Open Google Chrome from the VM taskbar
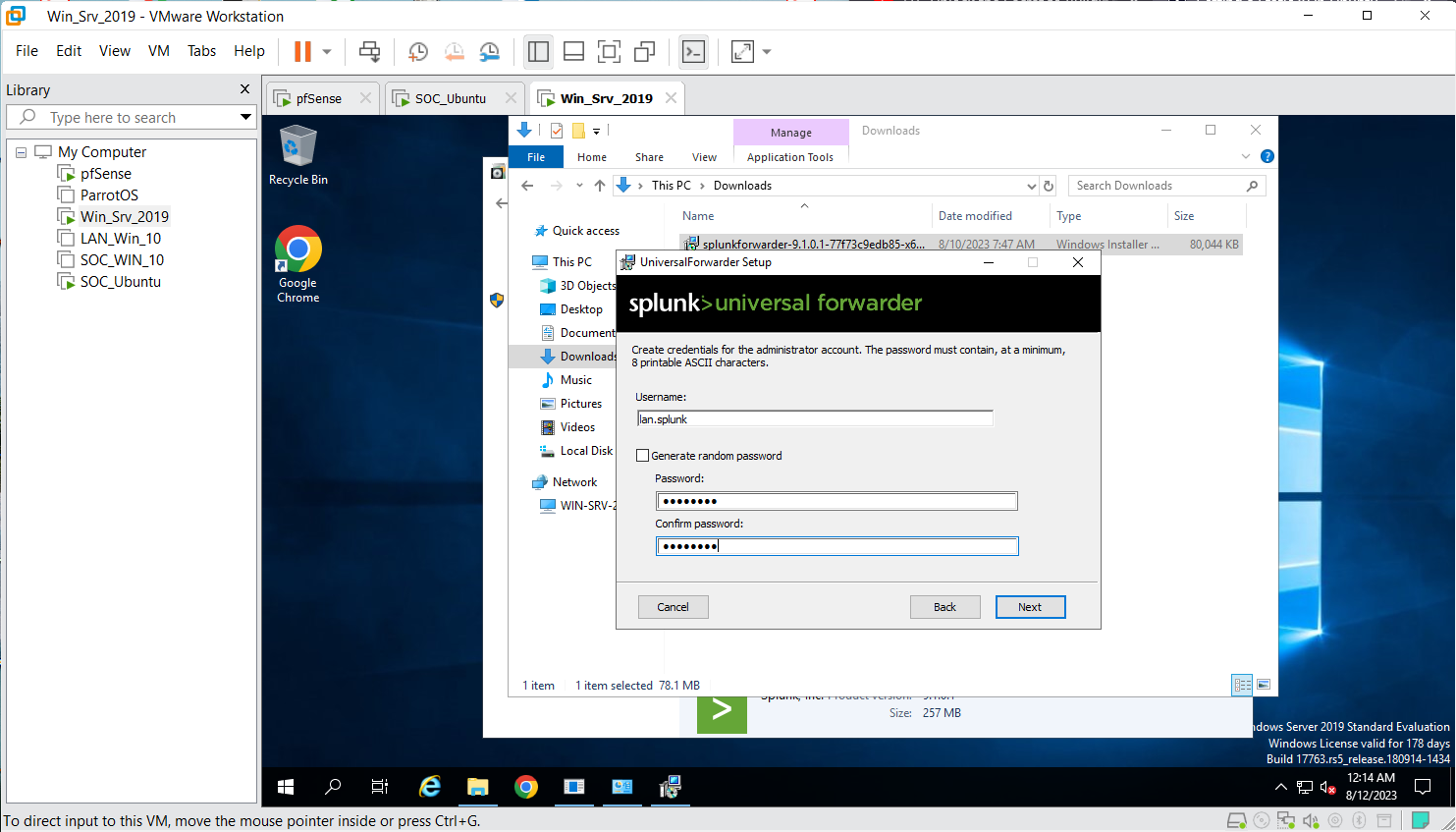1456x832 pixels. tap(526, 787)
